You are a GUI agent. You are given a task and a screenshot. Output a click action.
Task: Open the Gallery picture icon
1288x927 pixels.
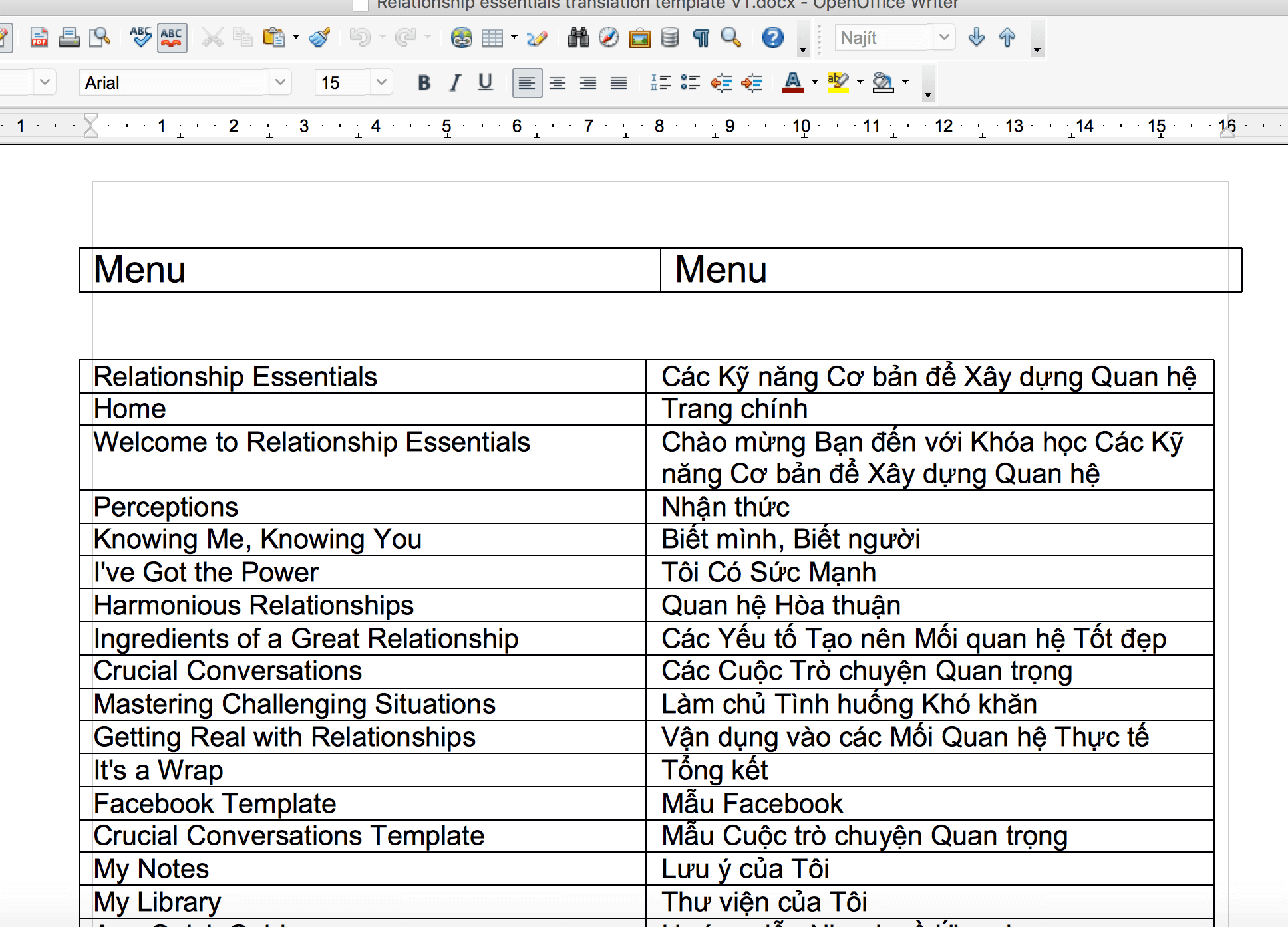point(639,38)
